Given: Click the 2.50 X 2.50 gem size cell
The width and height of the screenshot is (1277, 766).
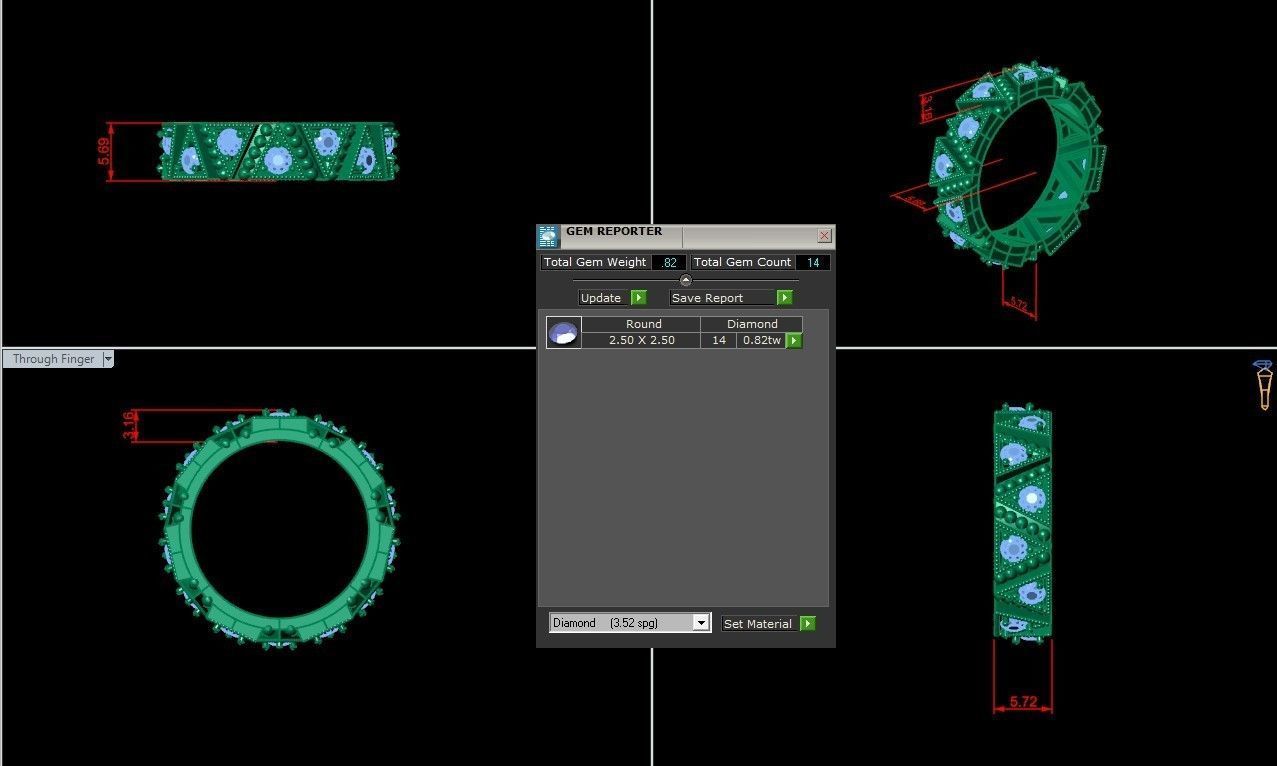Looking at the screenshot, I should coord(643,340).
